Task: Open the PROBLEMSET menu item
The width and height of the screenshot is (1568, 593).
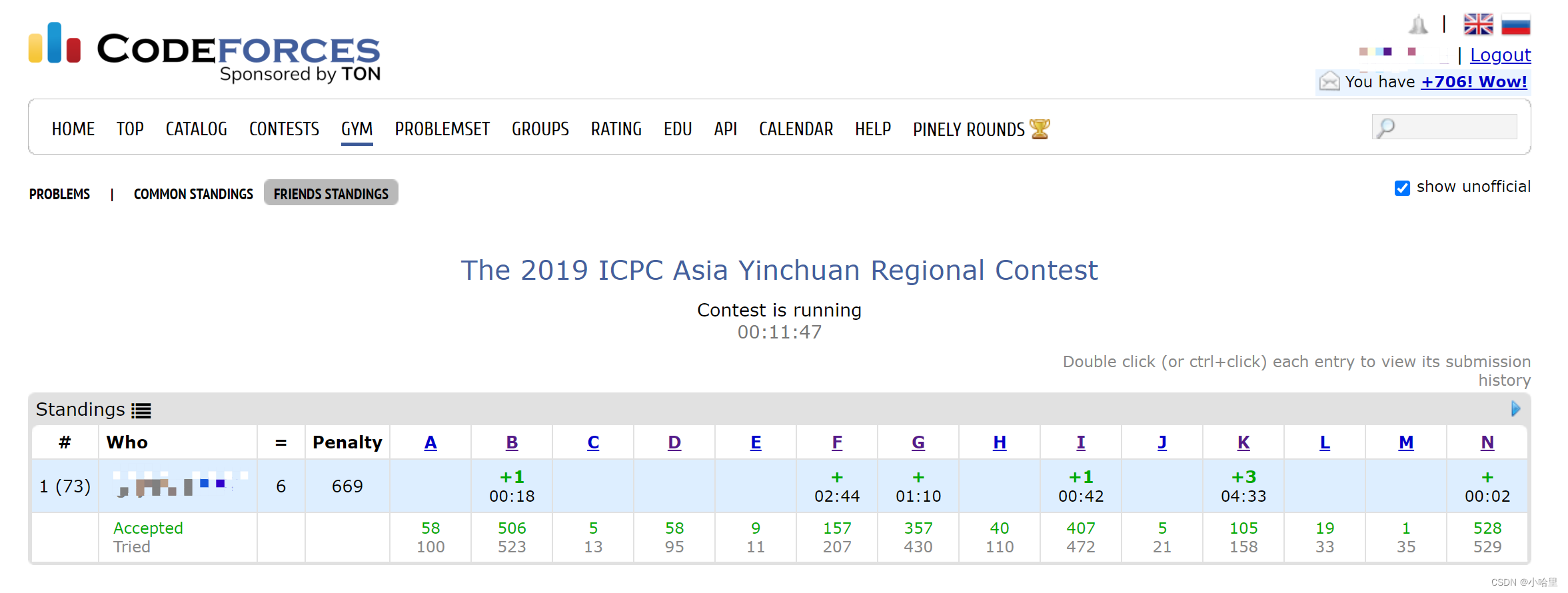Action: coord(442,129)
